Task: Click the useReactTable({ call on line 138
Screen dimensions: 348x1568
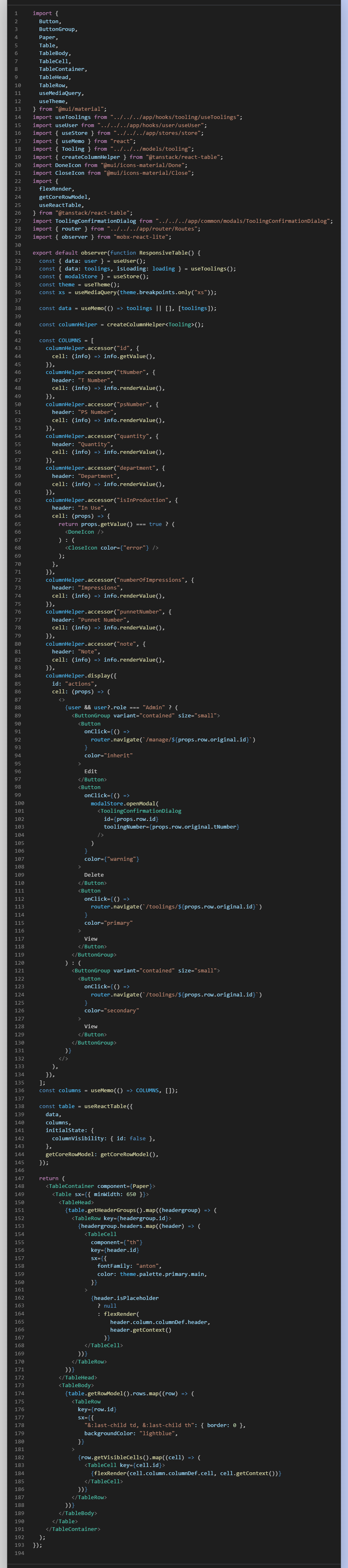Action: pyautogui.click(x=108, y=1106)
